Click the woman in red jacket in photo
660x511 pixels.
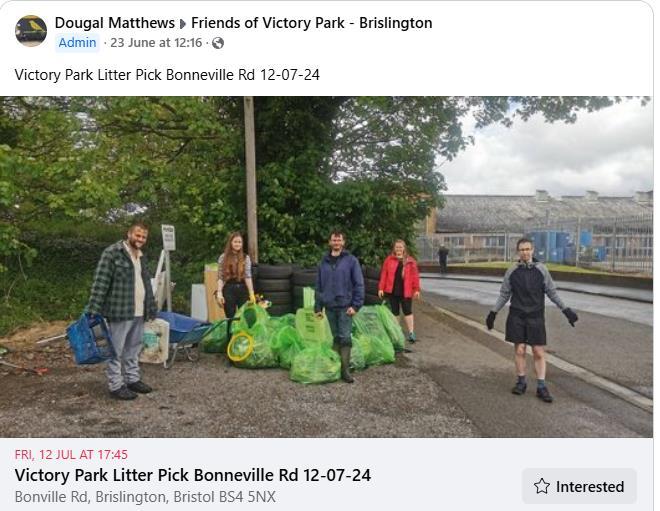399,290
